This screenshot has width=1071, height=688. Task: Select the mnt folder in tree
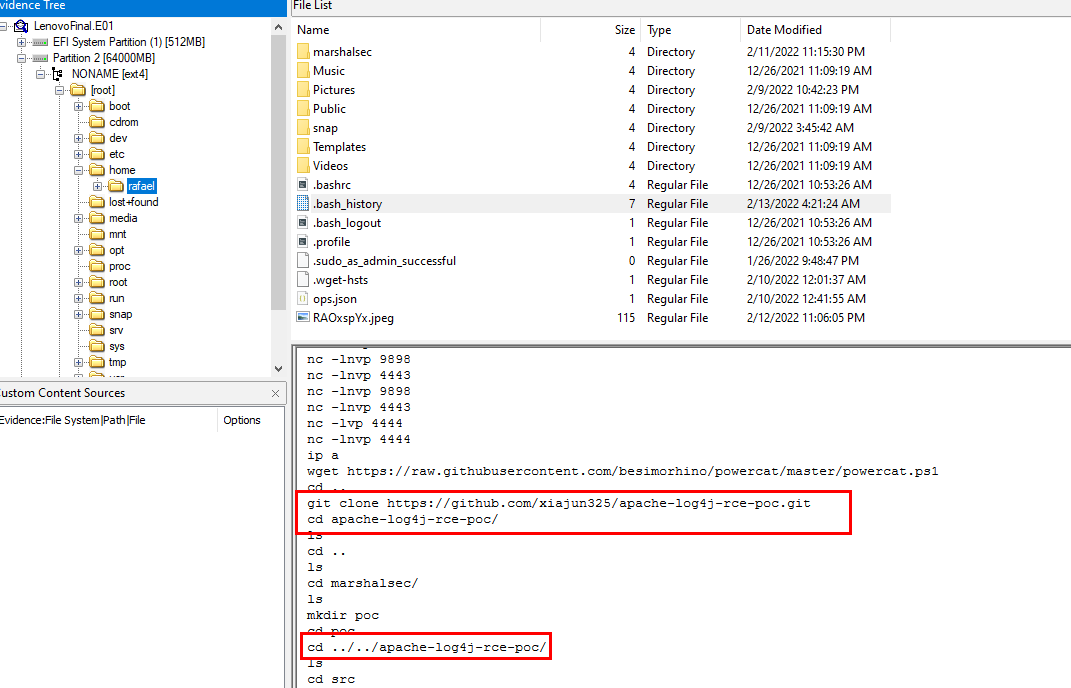(x=117, y=234)
